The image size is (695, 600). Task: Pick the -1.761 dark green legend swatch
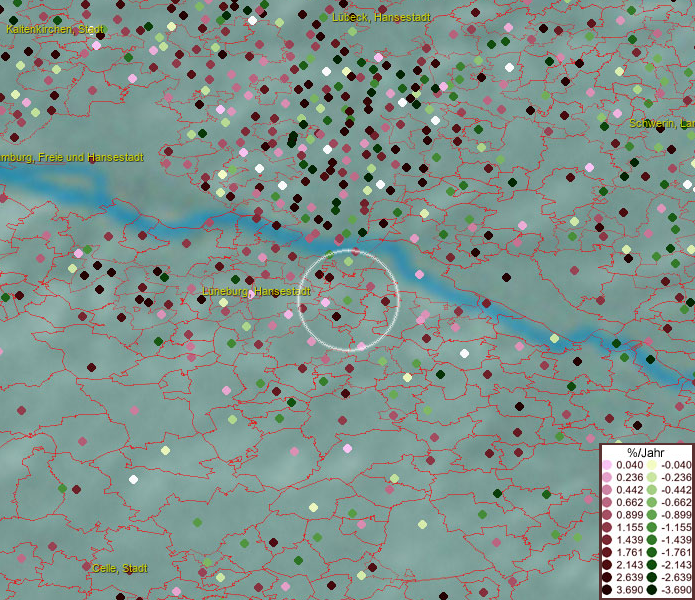[652, 552]
